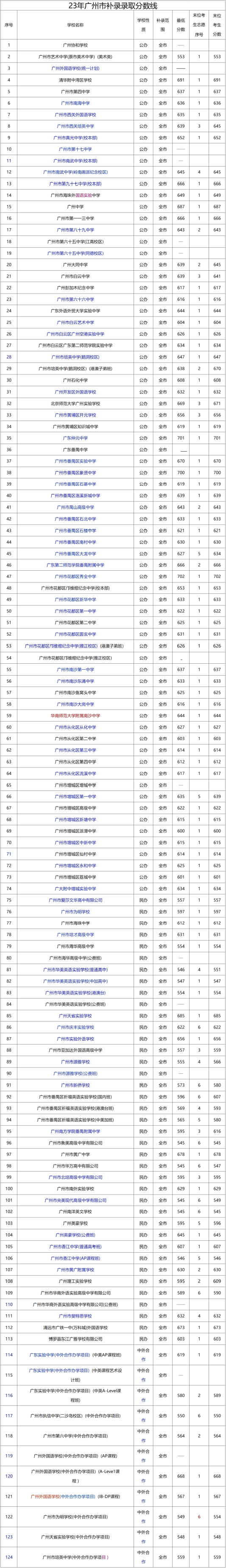The width and height of the screenshot is (226, 1568).
Task: Open 广州市央美现代高级中学有限公司 link
Action: pos(75,1201)
